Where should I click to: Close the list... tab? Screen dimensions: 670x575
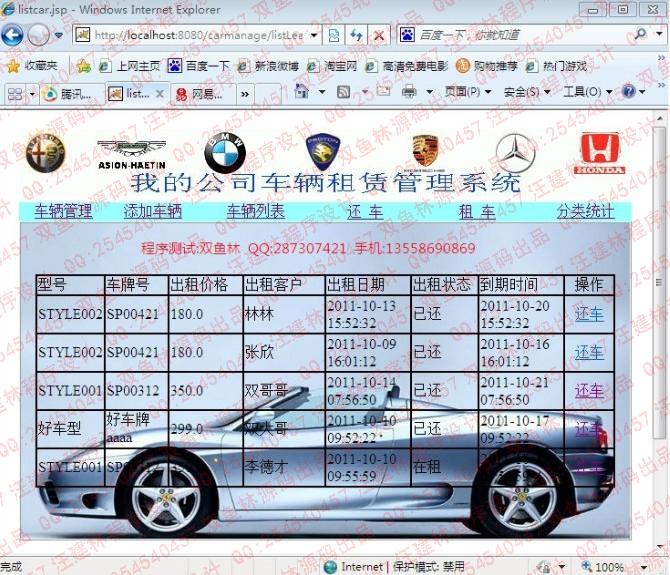160,94
